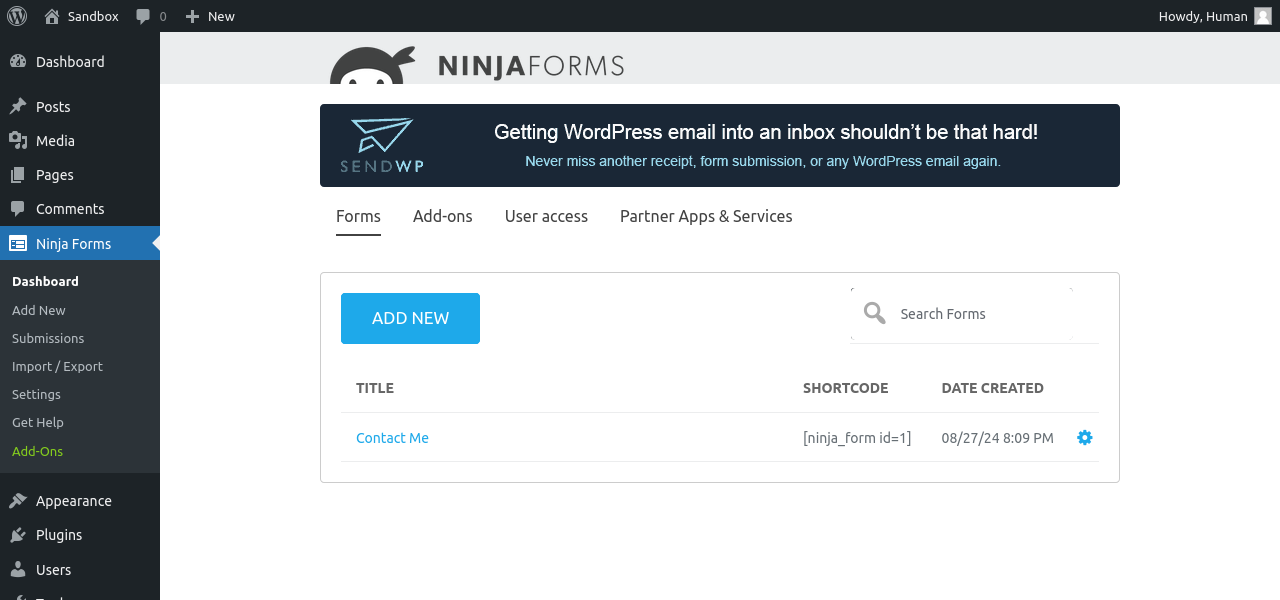The width and height of the screenshot is (1280, 600).
Task: Select Ninja Forms Dashboard submenu item
Action: point(45,281)
